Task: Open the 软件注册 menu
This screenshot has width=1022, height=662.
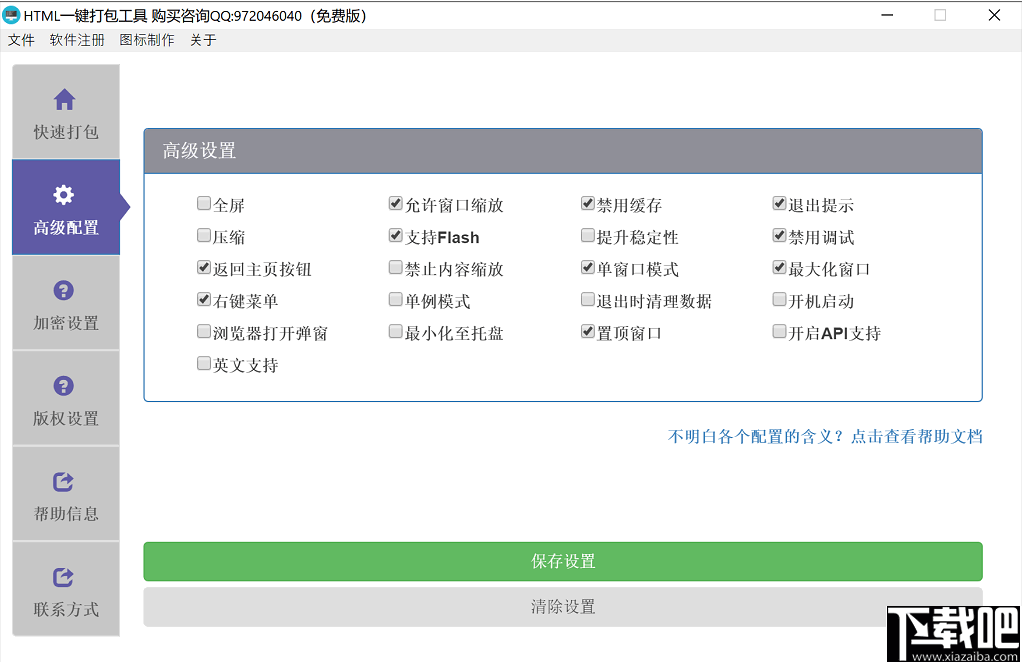Action: tap(77, 40)
